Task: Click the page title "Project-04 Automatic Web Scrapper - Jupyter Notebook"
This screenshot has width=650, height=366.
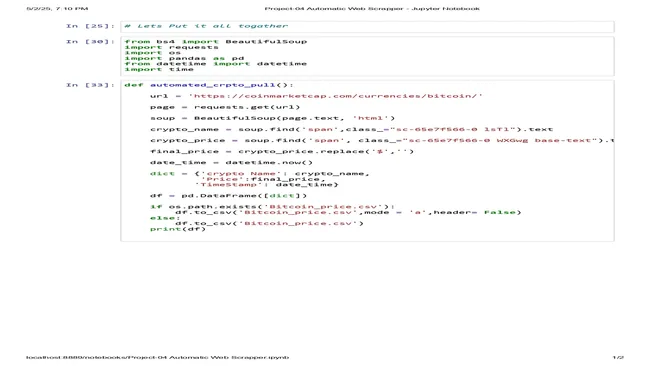Action: tap(372, 8)
